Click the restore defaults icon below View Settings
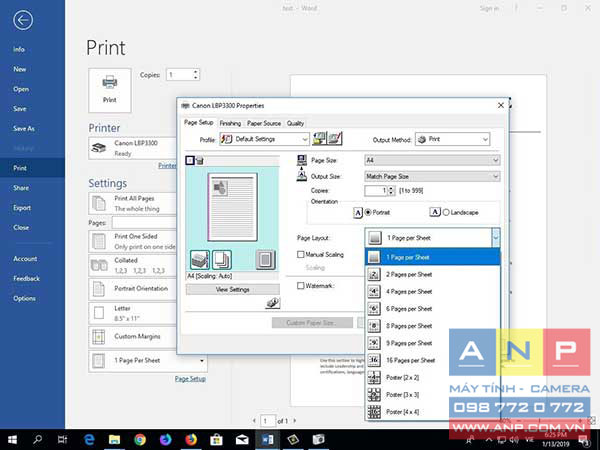The width and height of the screenshot is (600, 450). [273, 303]
